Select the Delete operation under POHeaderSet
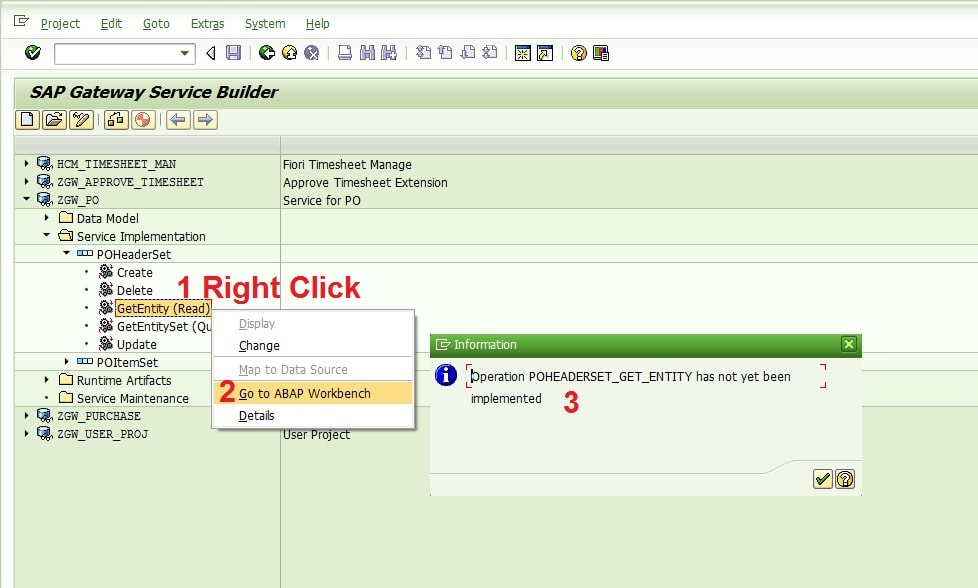The width and height of the screenshot is (978, 588). coord(134,291)
